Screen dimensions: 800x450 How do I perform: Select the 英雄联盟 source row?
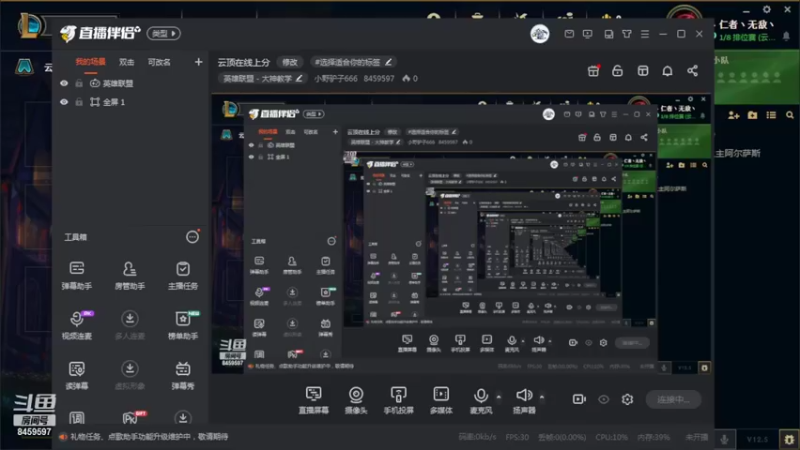[130, 83]
